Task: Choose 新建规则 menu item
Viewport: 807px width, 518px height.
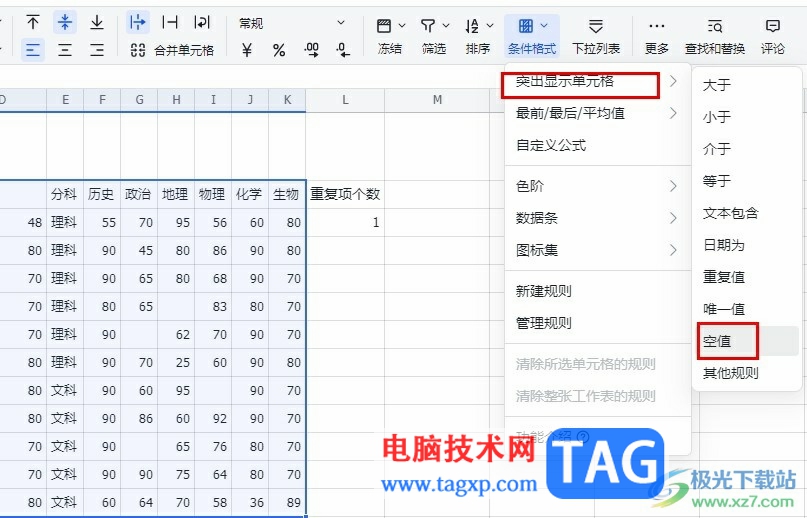Action: [x=597, y=291]
